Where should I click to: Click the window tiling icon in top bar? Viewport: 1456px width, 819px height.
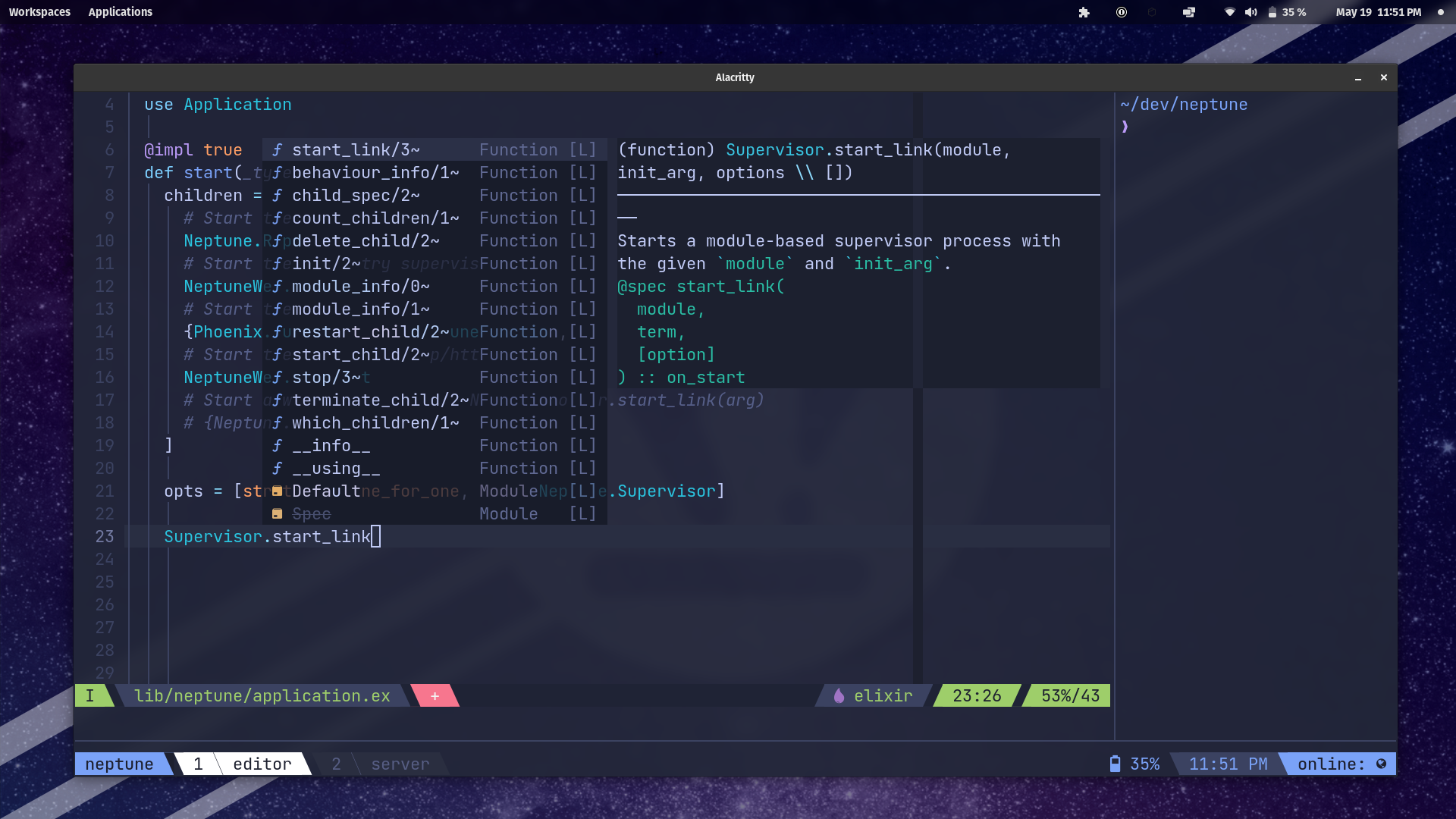[1189, 12]
